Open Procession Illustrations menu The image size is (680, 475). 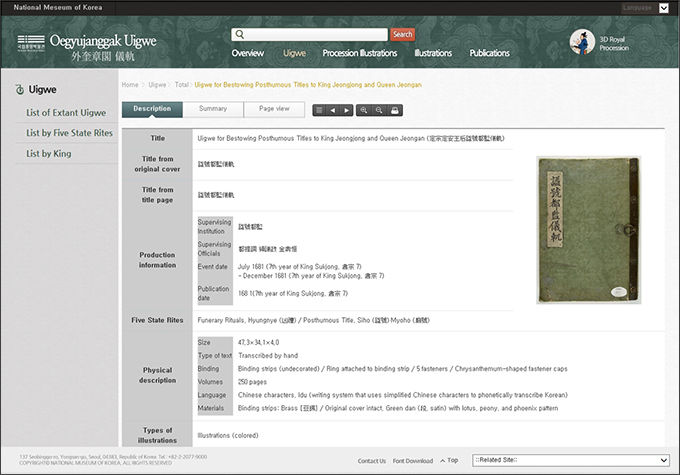point(360,53)
